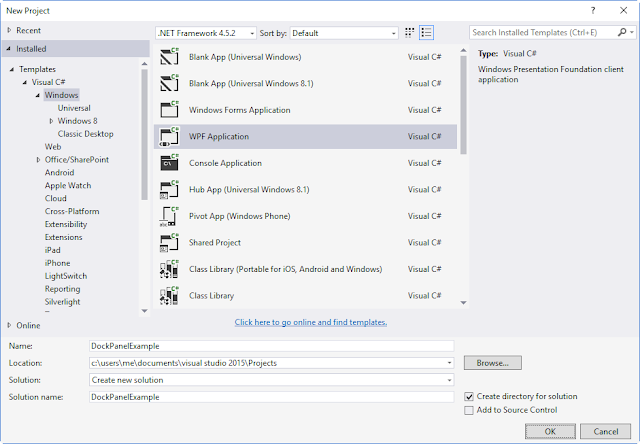Viewport: 640px width, 444px height.
Task: Expand the Recent section
Action: [9, 30]
